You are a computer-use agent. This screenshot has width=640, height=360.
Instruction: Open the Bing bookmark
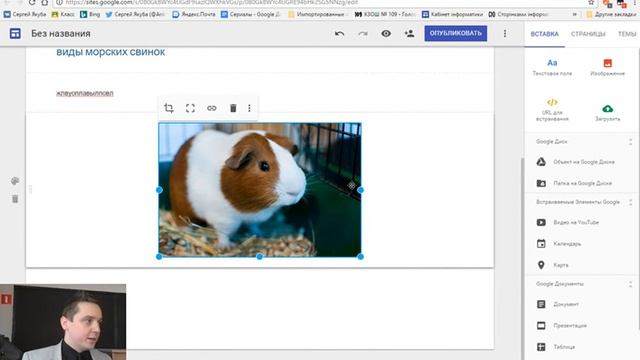[x=90, y=14]
